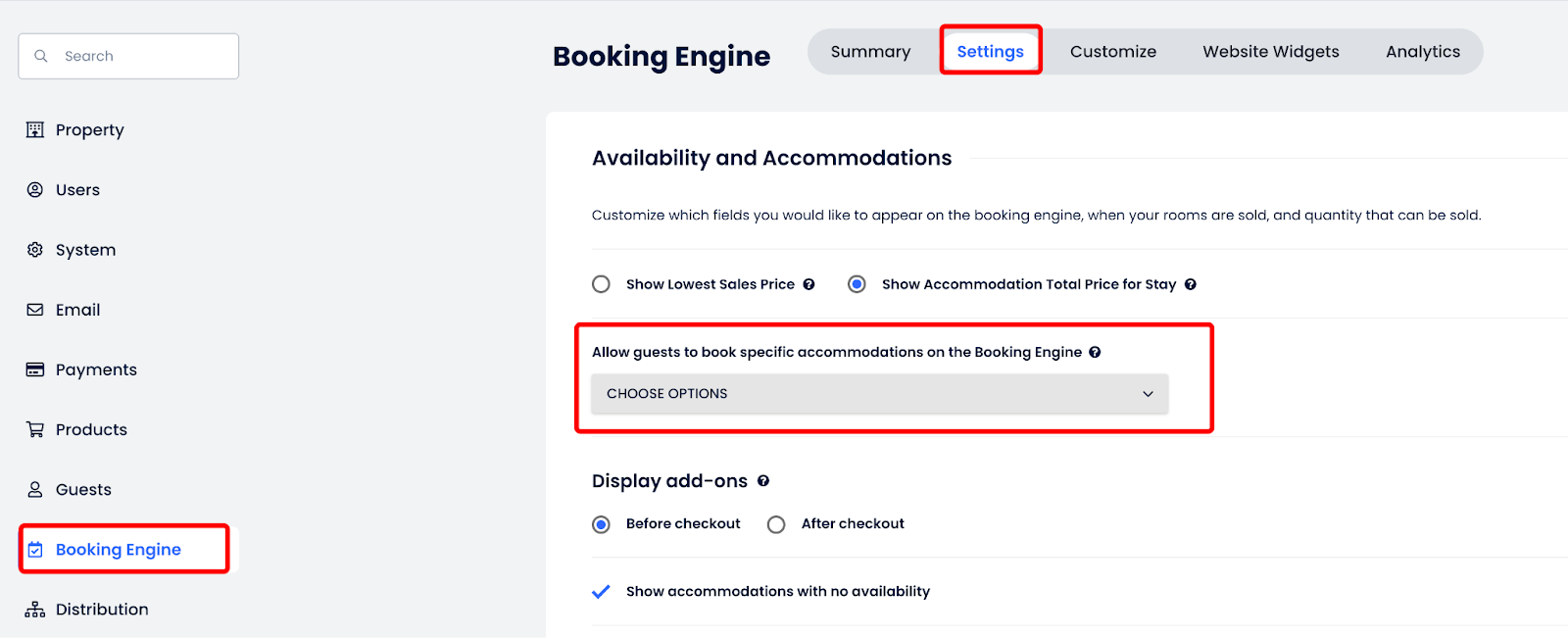Image resolution: width=1568 pixels, height=638 pixels.
Task: Go to the Analytics tab
Action: coord(1422,52)
